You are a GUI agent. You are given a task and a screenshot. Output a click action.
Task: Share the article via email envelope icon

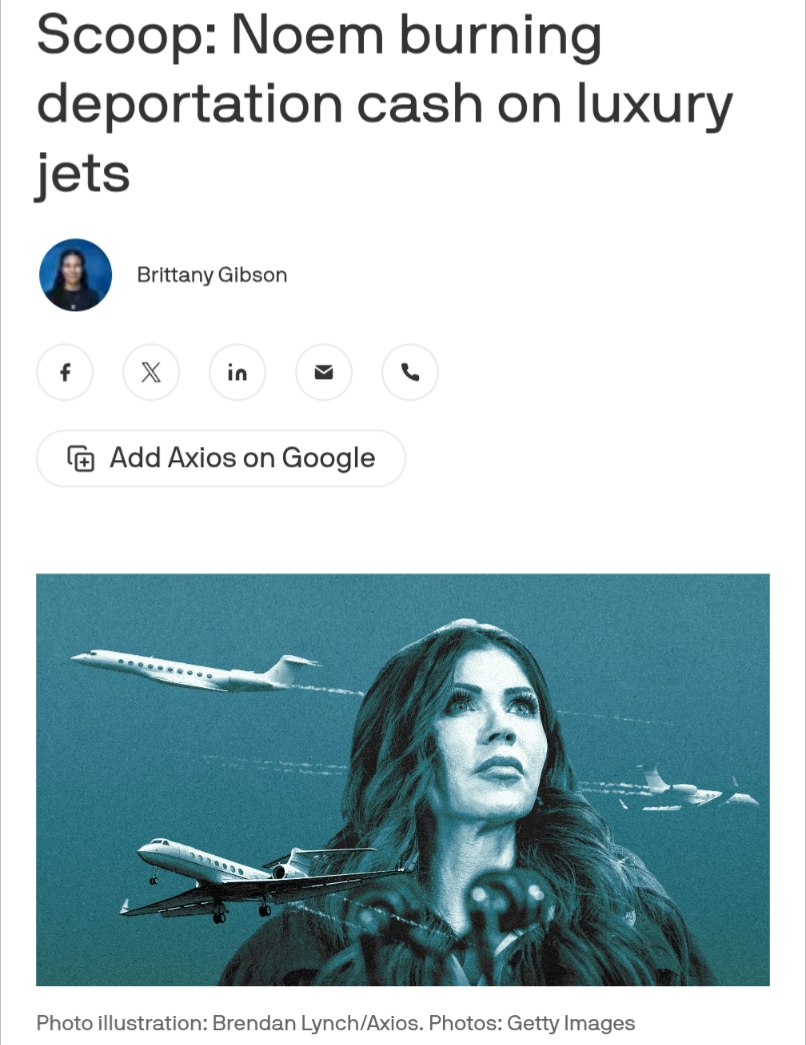(323, 372)
